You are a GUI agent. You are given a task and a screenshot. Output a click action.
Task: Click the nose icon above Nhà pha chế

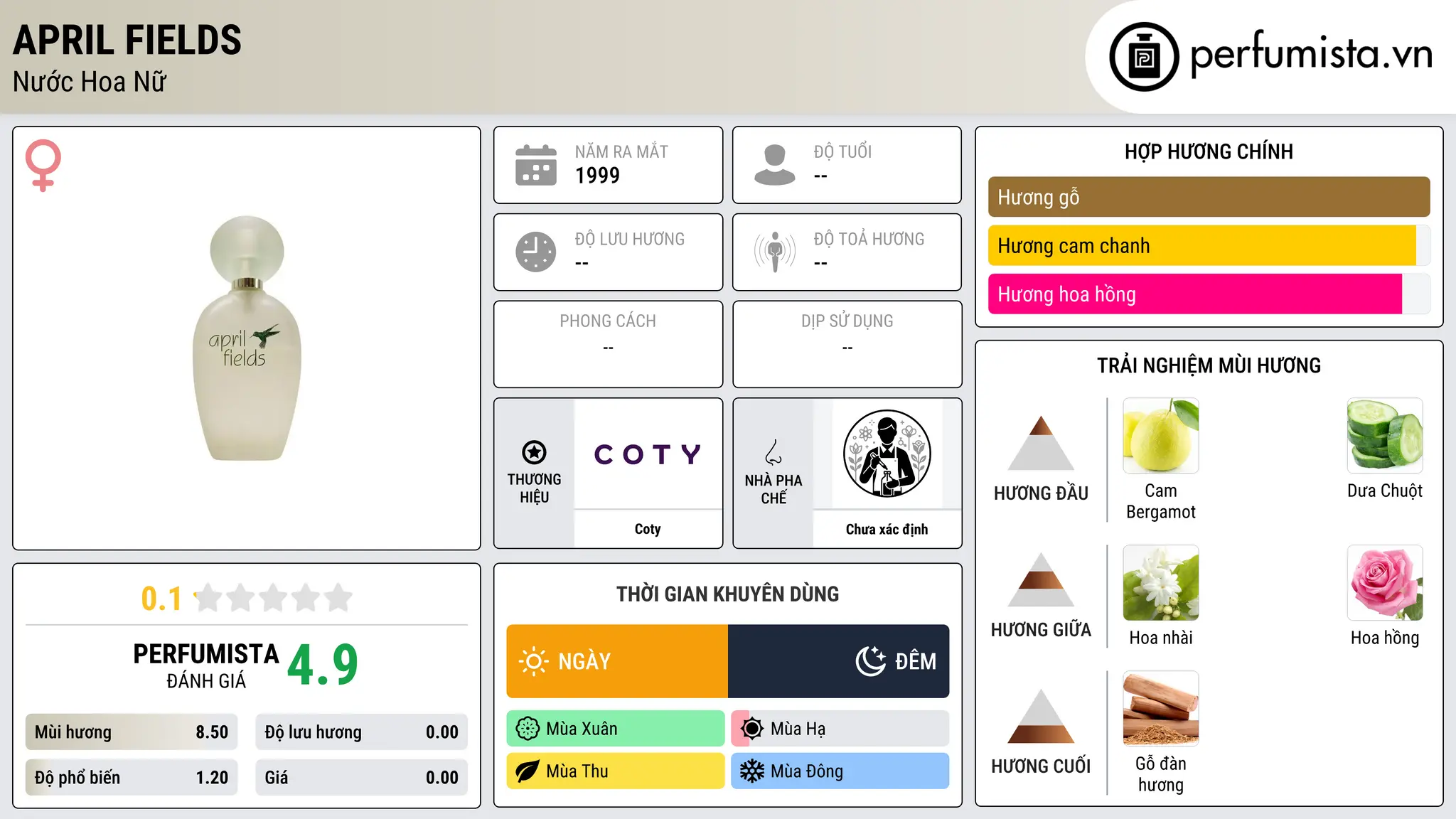[x=773, y=452]
